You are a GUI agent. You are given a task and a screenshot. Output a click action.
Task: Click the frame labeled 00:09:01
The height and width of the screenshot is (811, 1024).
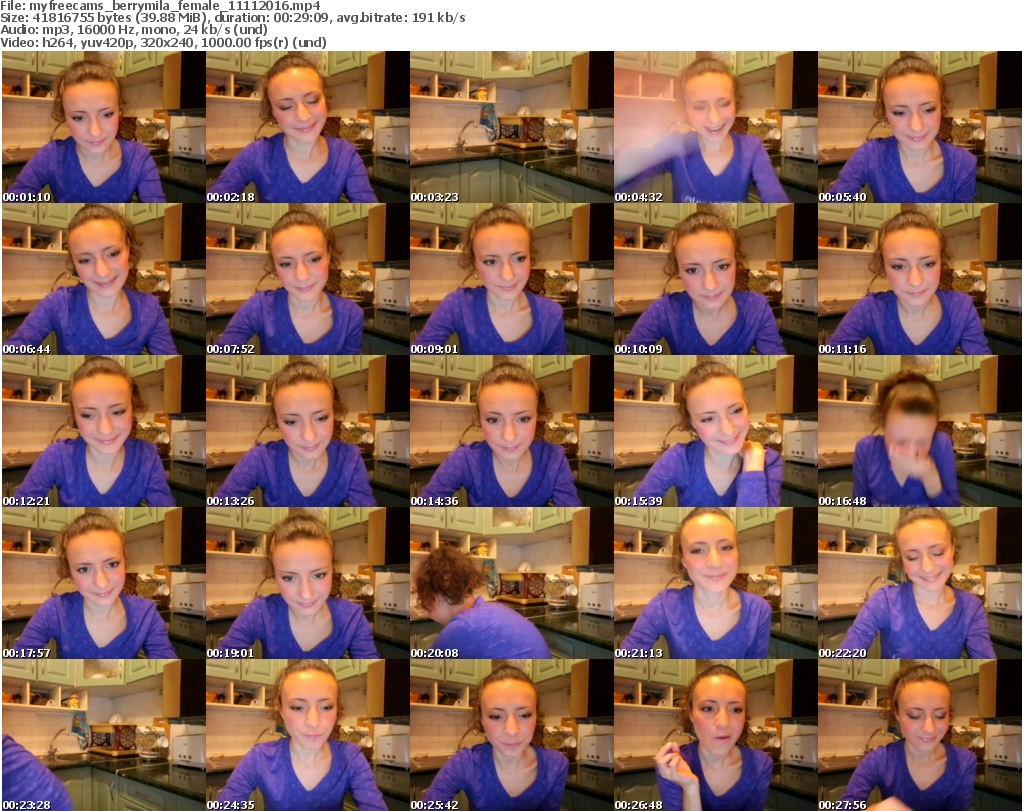point(511,279)
